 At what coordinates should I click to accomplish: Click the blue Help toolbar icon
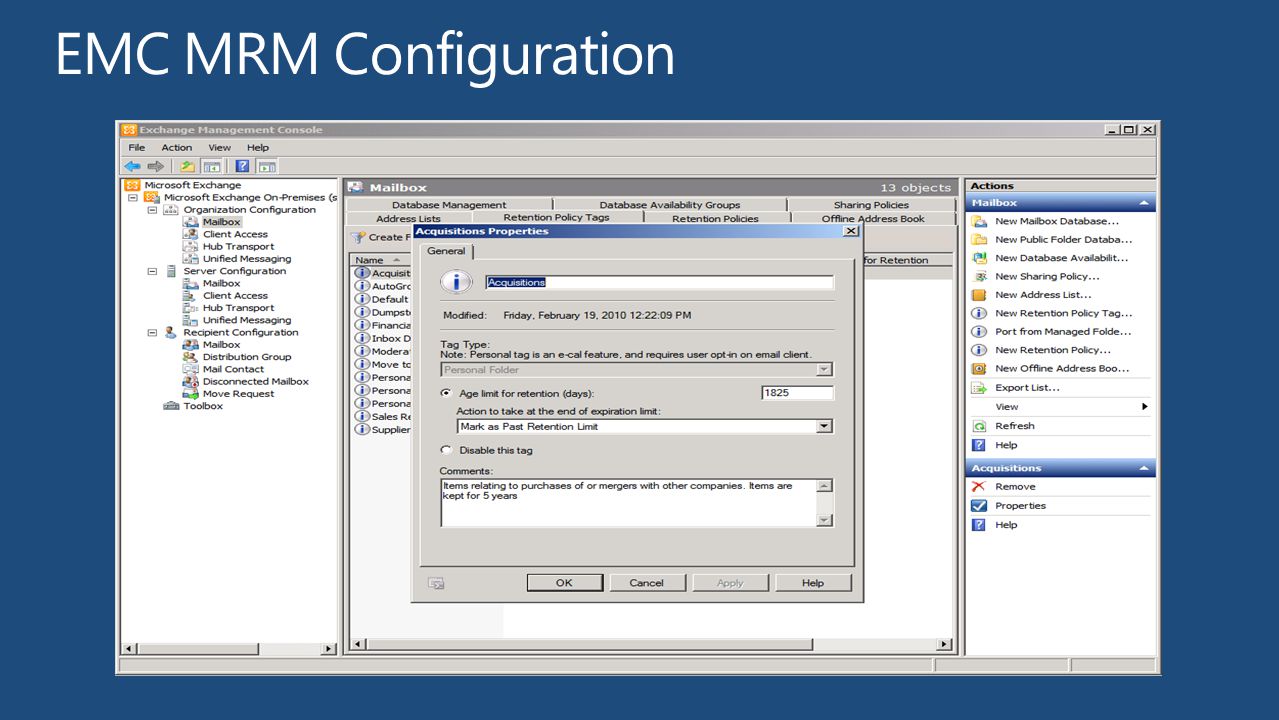click(242, 166)
